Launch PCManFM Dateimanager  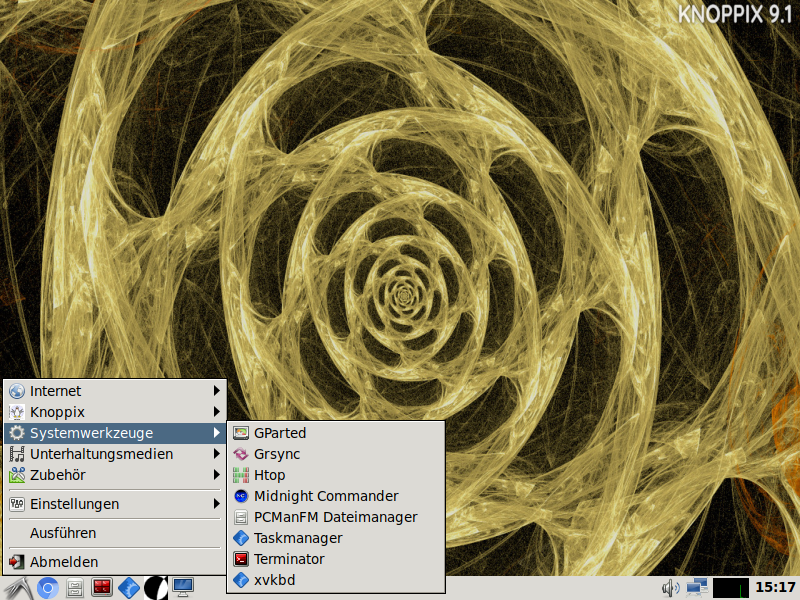click(x=336, y=517)
